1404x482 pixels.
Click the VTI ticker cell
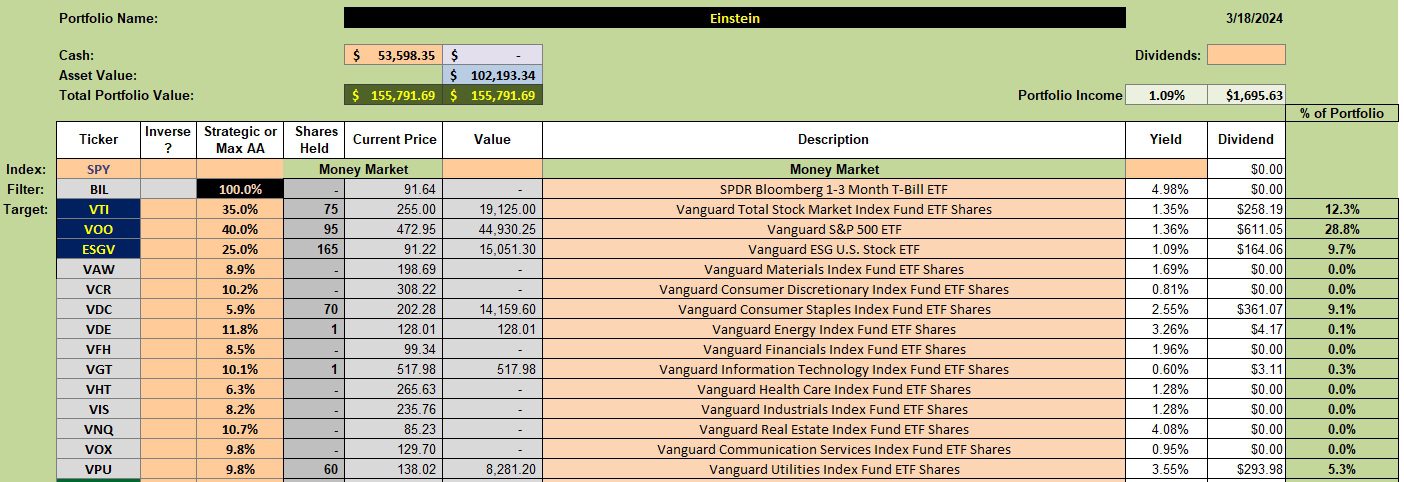click(98, 210)
